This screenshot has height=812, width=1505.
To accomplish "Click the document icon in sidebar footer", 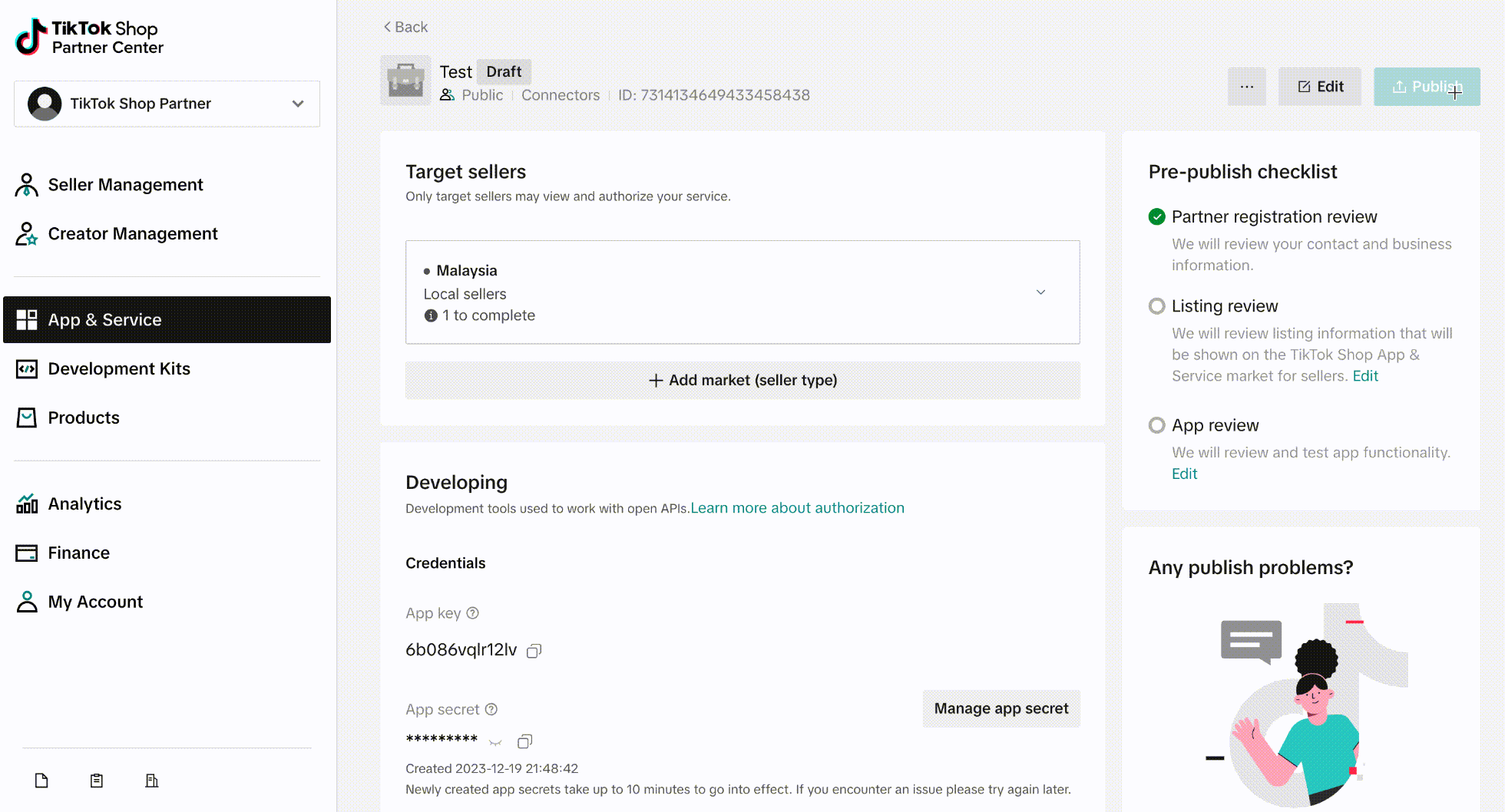I will 41,781.
